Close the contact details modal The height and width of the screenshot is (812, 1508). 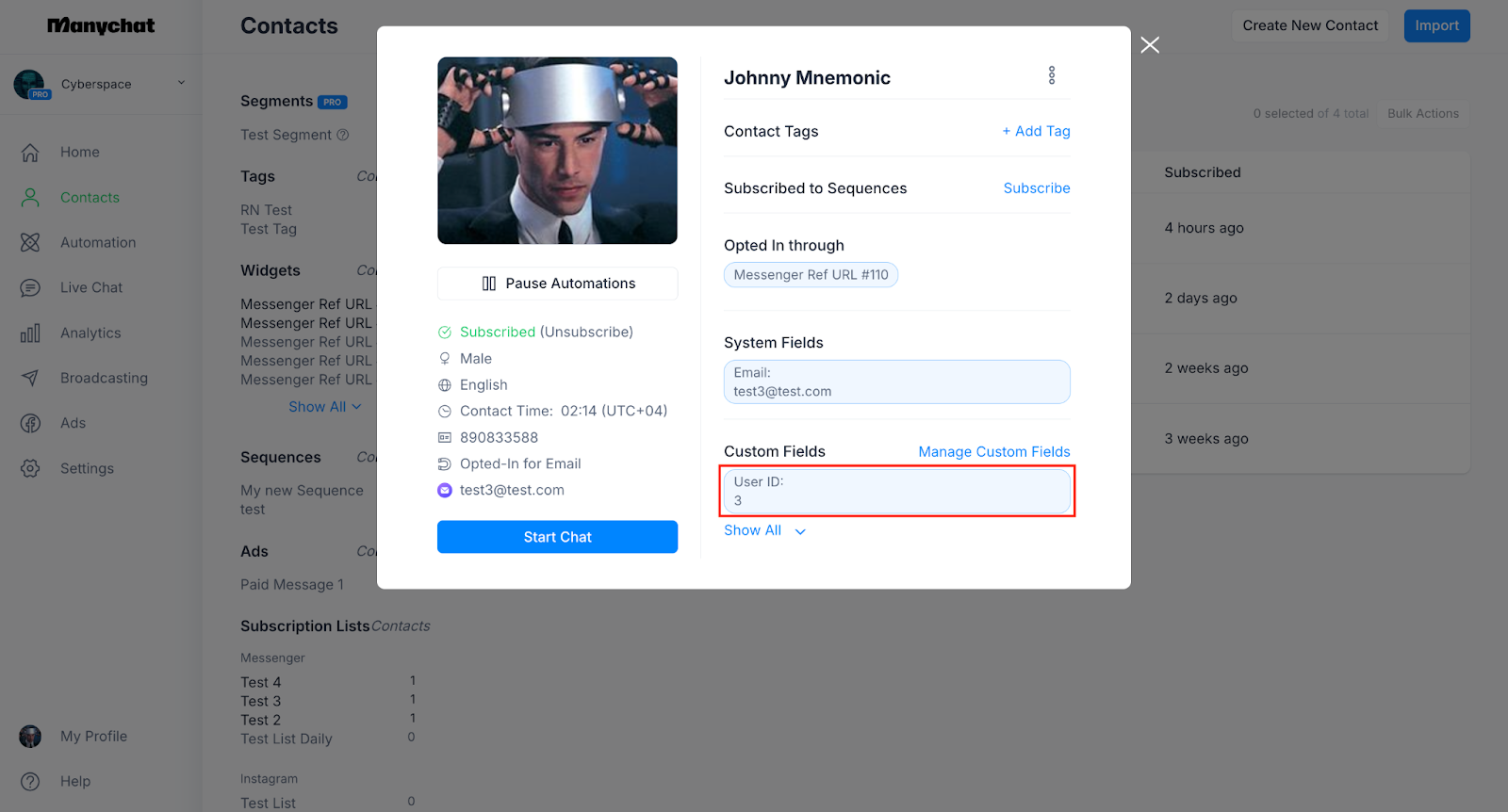[1150, 45]
